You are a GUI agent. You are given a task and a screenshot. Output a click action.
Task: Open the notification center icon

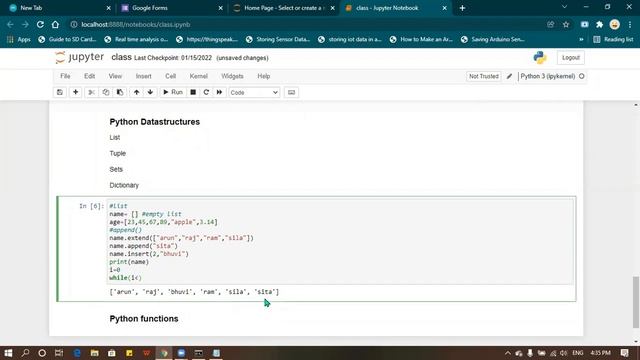point(624,353)
